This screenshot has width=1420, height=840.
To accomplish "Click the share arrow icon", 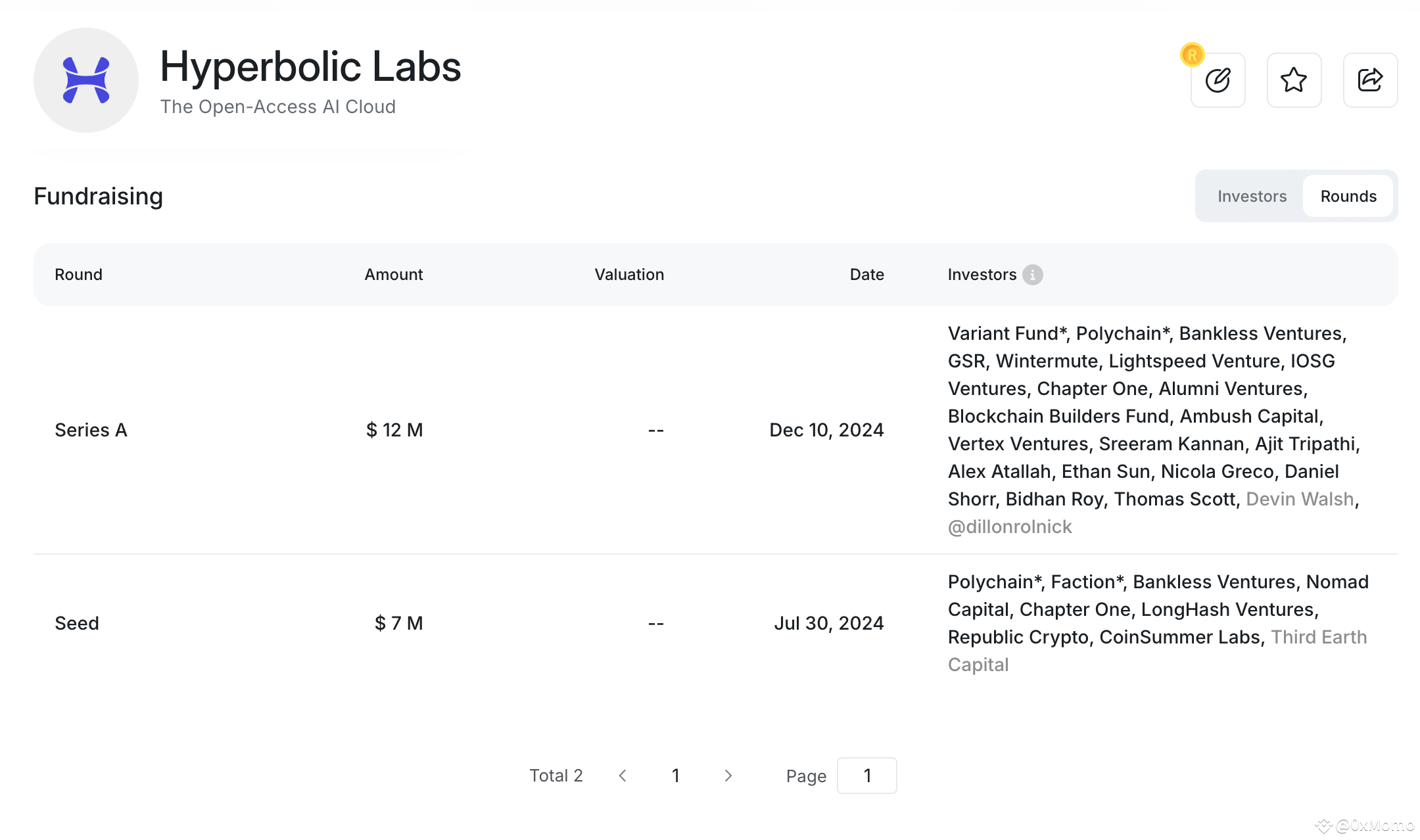I will (x=1370, y=80).
